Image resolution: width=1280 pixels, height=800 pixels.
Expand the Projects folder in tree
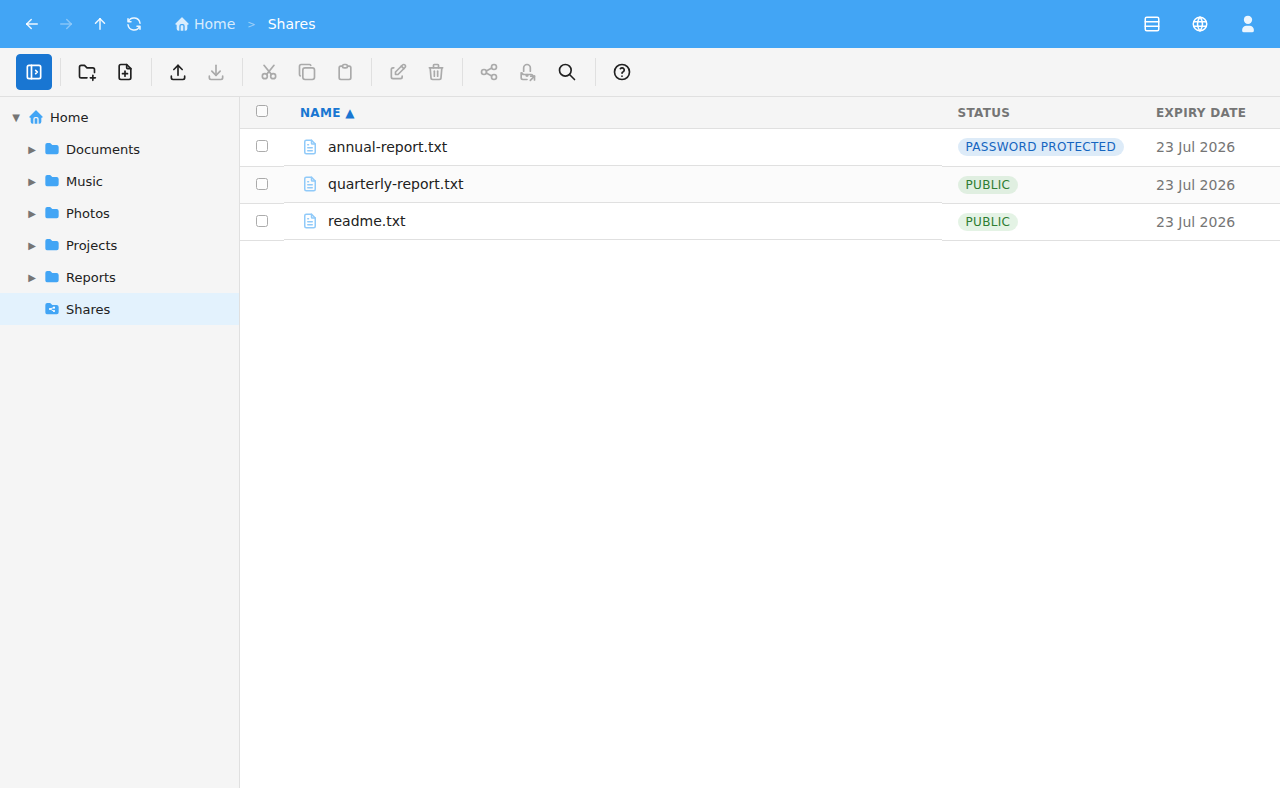(32, 246)
